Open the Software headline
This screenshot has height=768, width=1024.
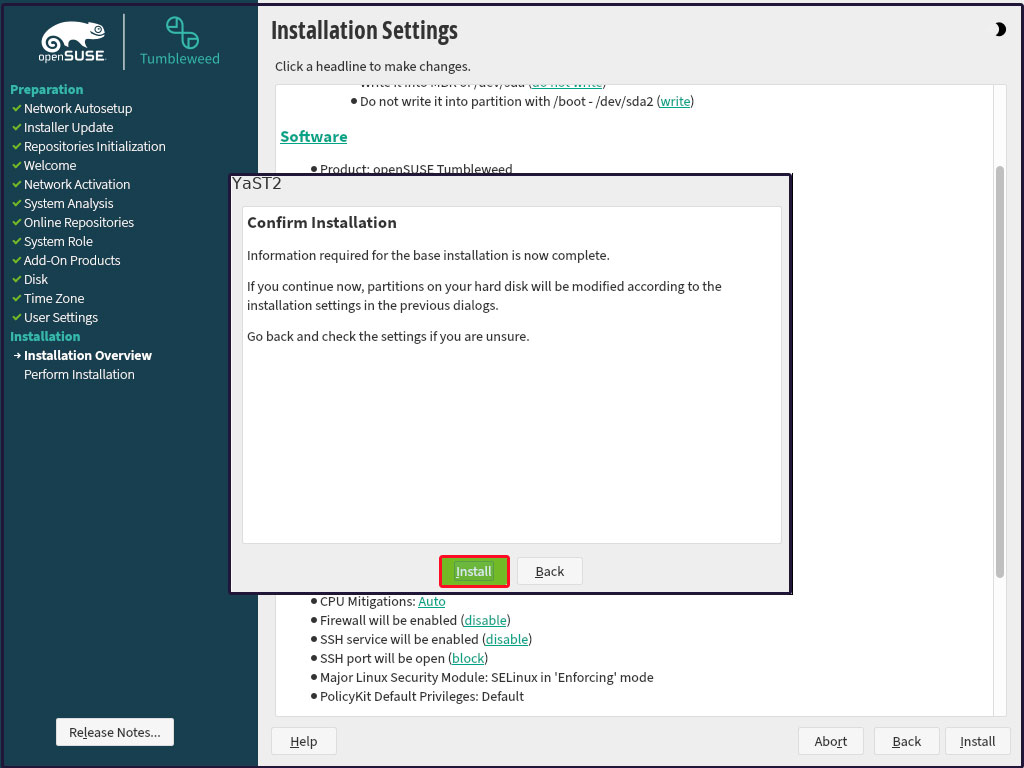click(313, 136)
